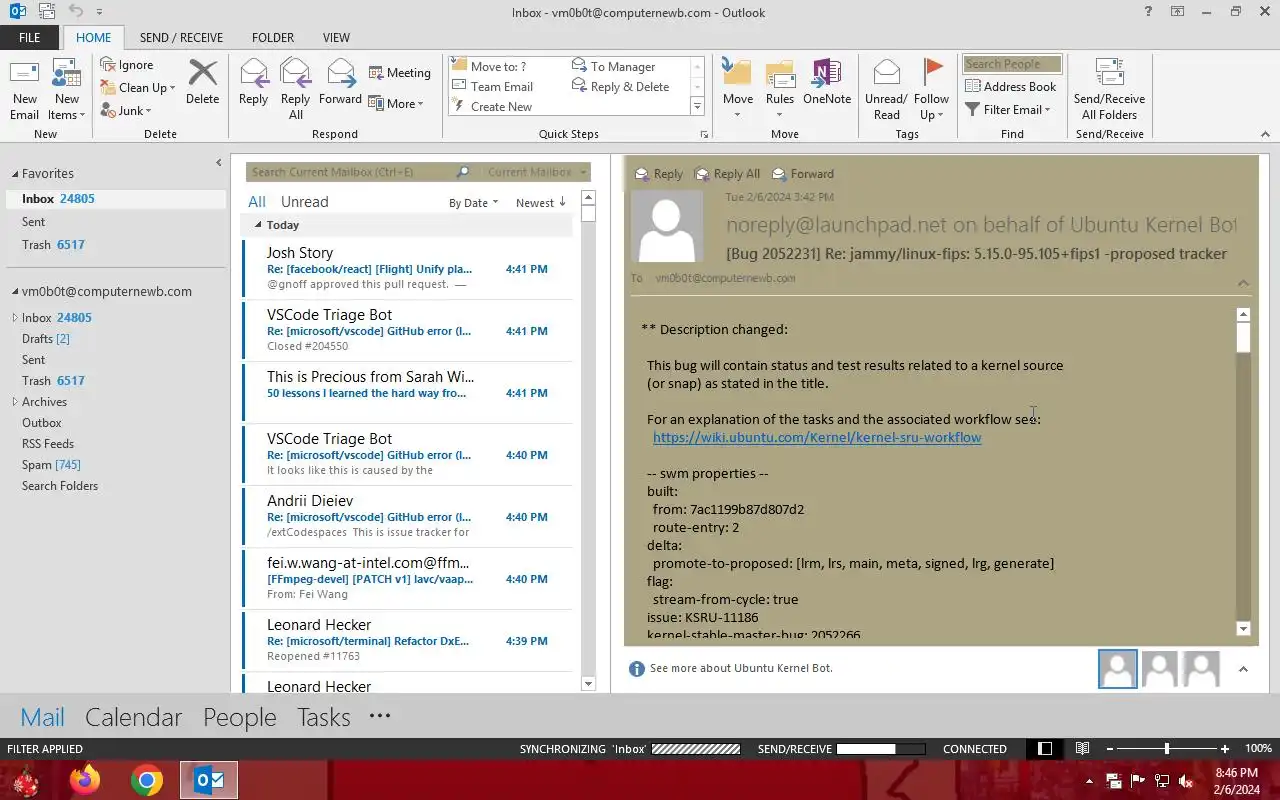
Task: Open the Andrii Dieiev email
Action: [x=409, y=516]
